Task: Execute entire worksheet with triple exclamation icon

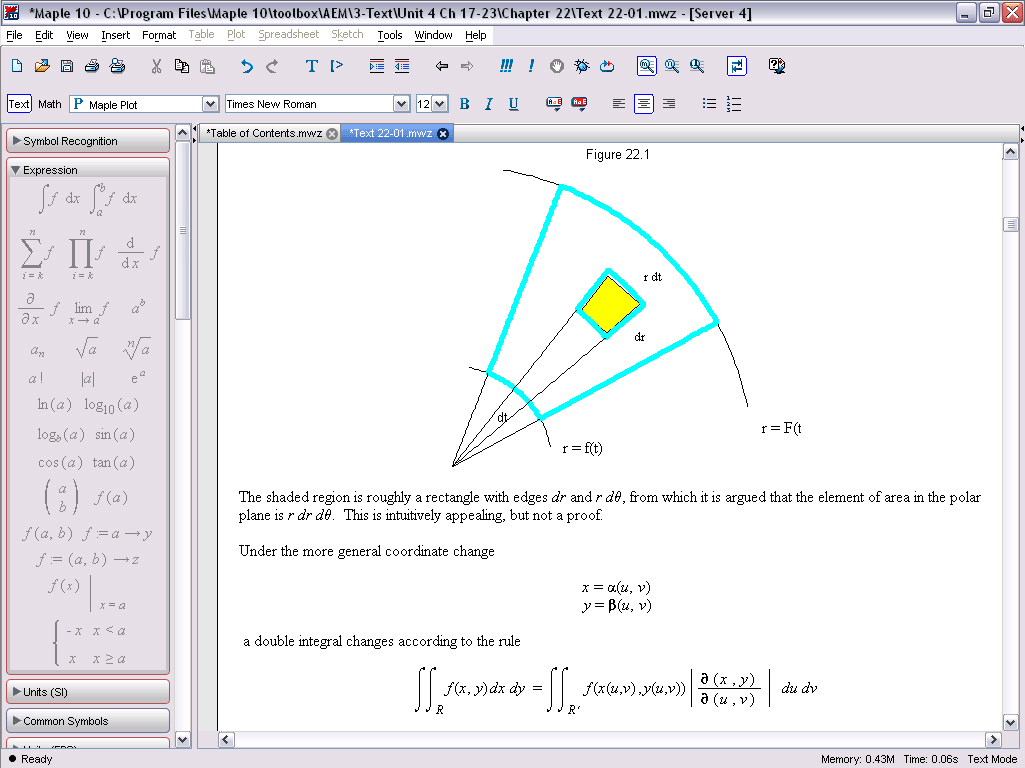Action: 507,66
